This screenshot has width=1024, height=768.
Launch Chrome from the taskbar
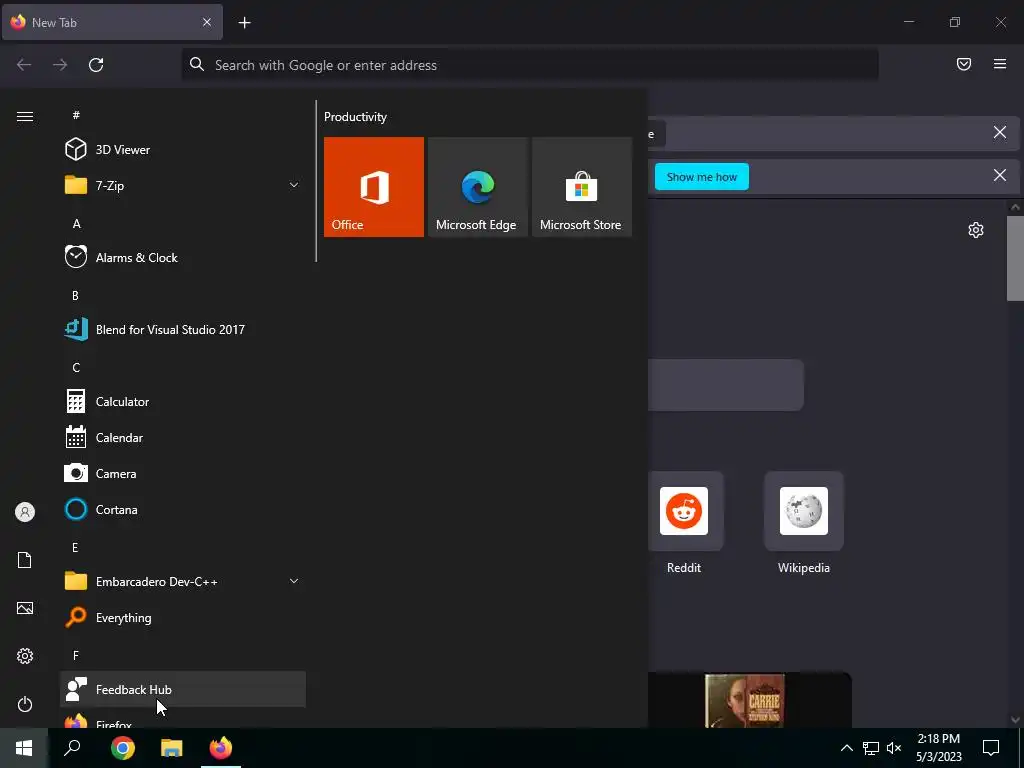click(123, 748)
